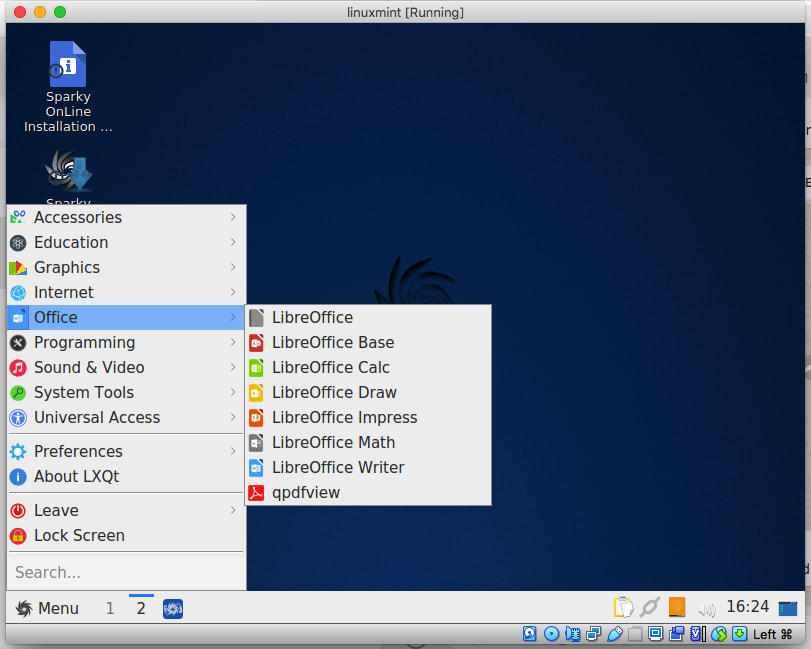Screen dimensions: 811x649
Task: Open the Sparky installer desktop icon with the download arrow
Action: (x=68, y=171)
